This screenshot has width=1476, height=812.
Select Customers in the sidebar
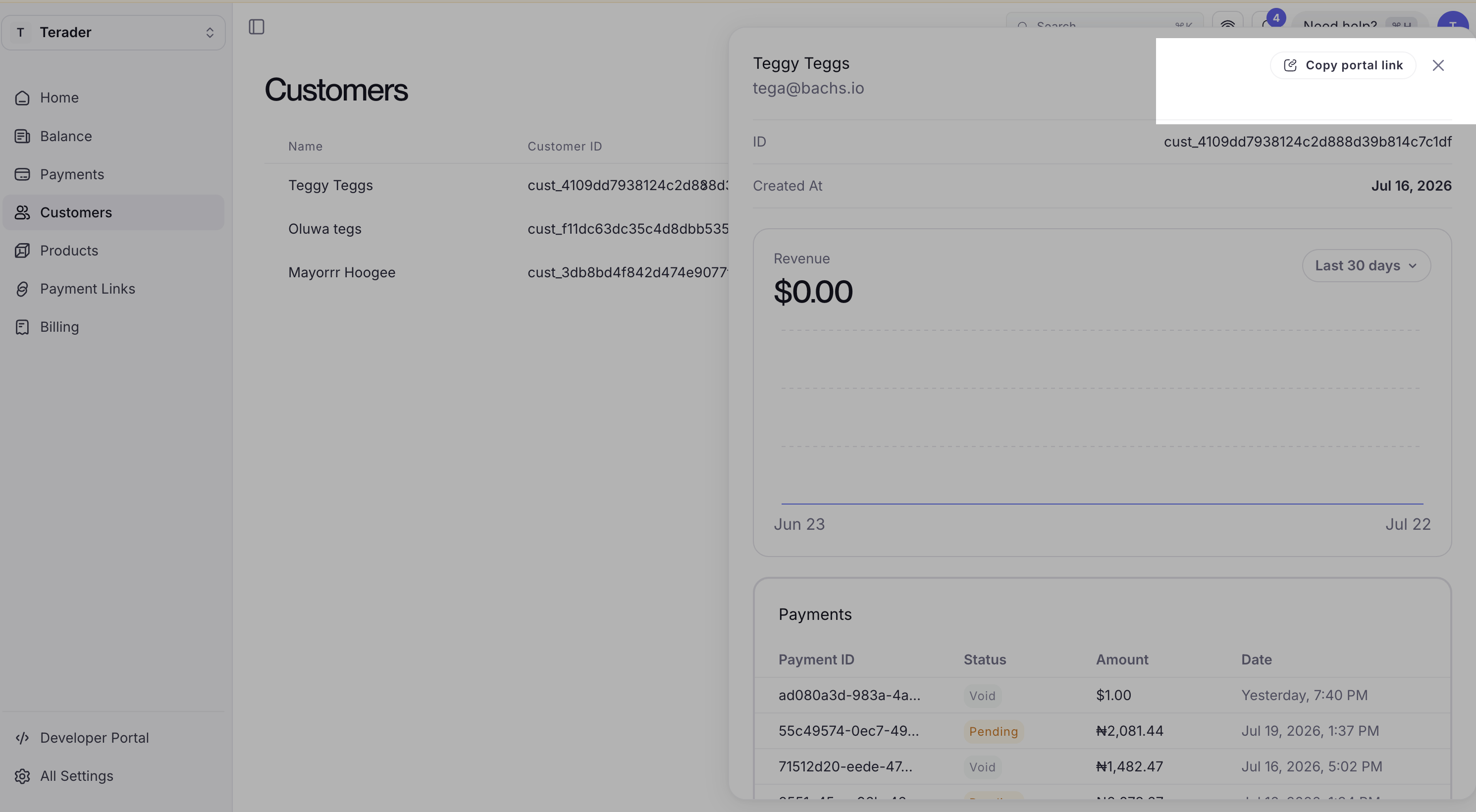click(113, 212)
